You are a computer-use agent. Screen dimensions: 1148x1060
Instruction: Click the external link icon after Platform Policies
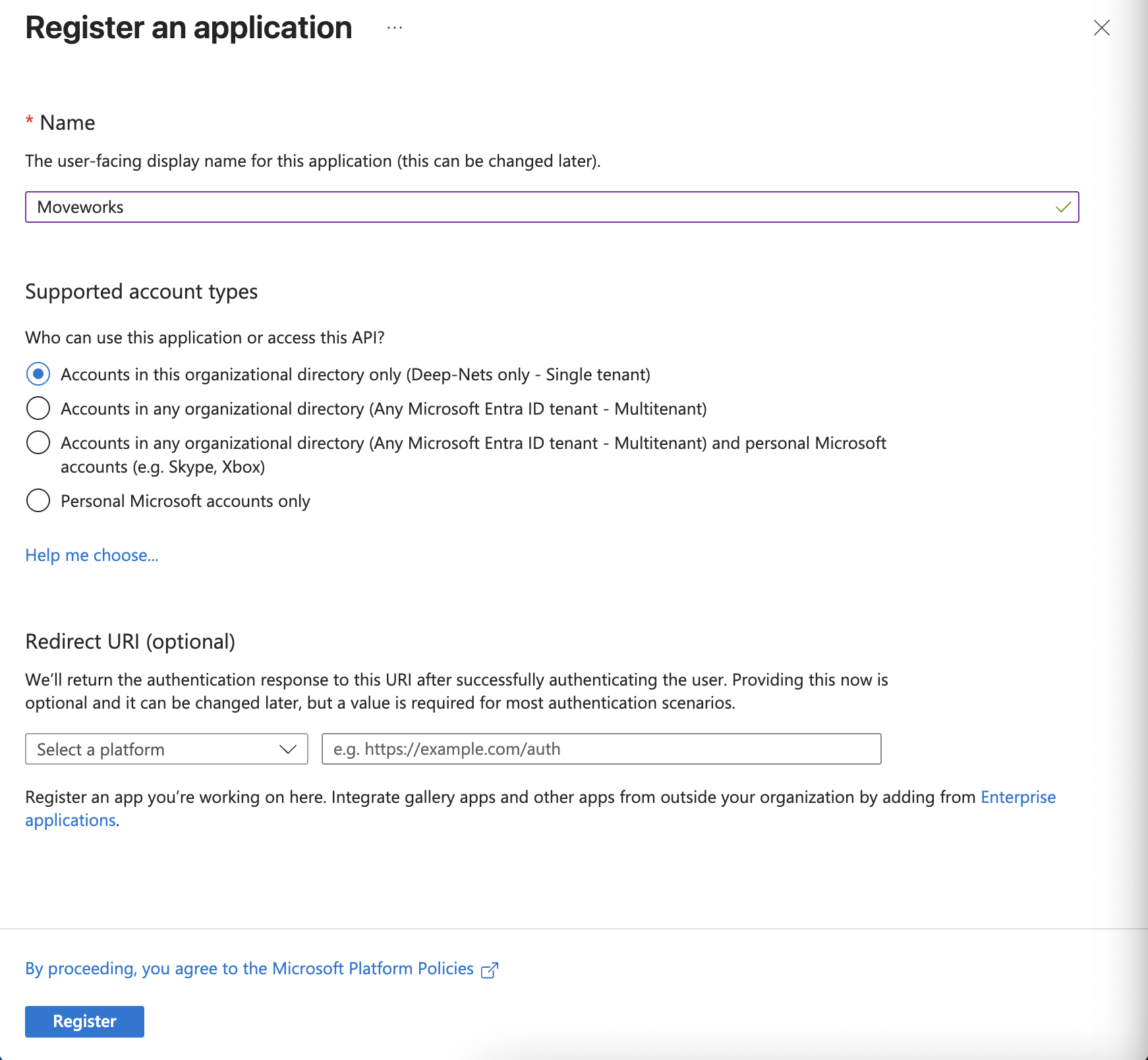[490, 970]
